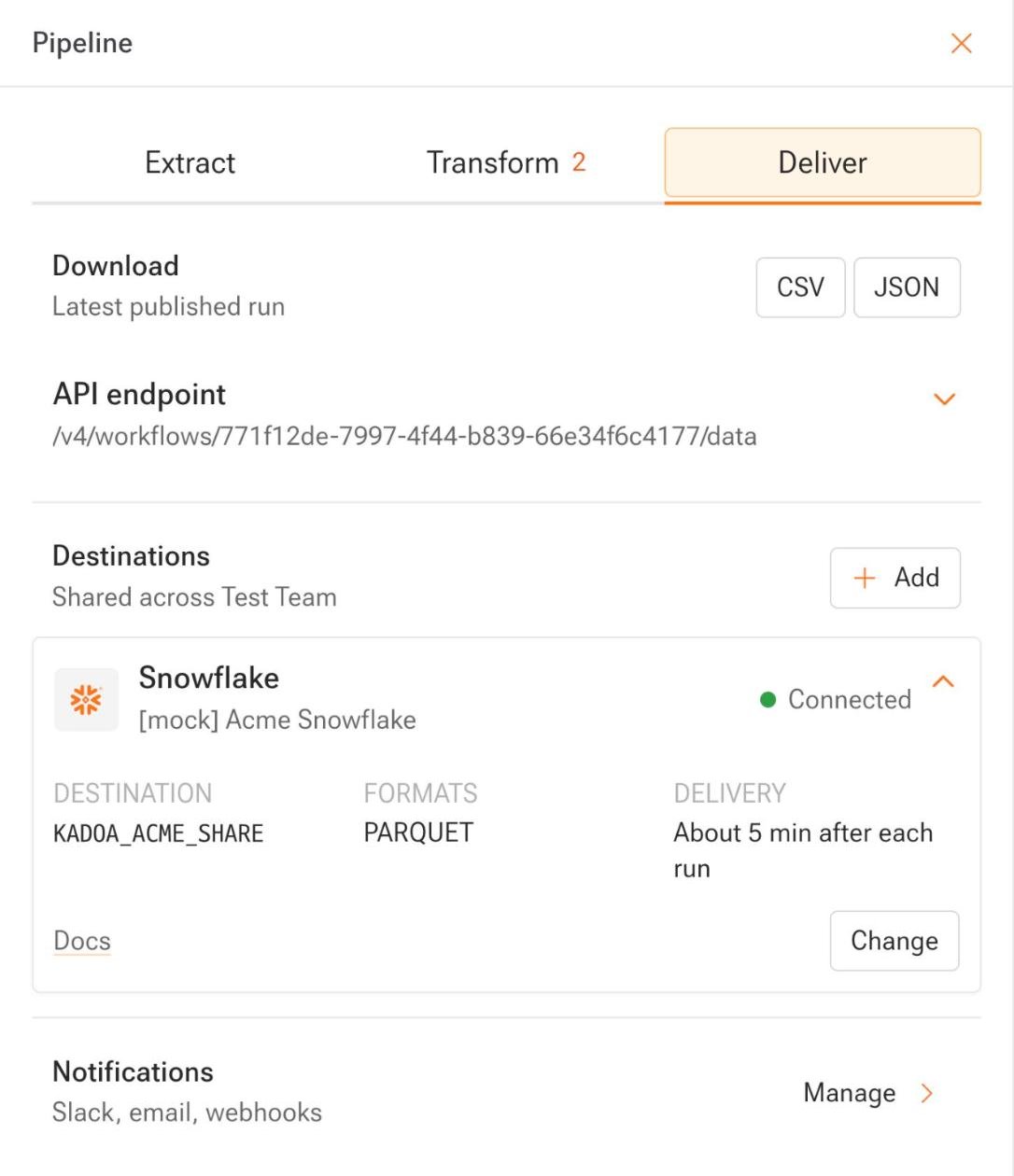This screenshot has height=1176, width=1014.
Task: Select the Deliver tab
Action: 823,163
